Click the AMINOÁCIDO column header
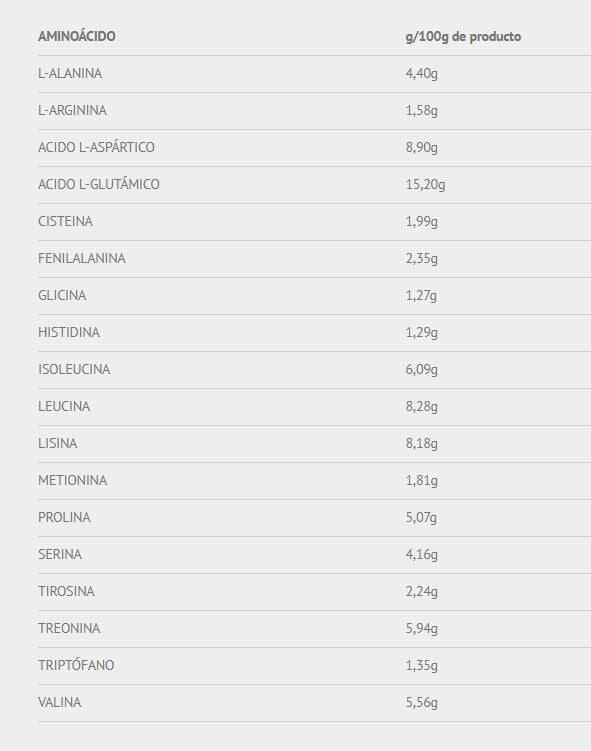Screen dimensions: 591x751 [77, 36]
